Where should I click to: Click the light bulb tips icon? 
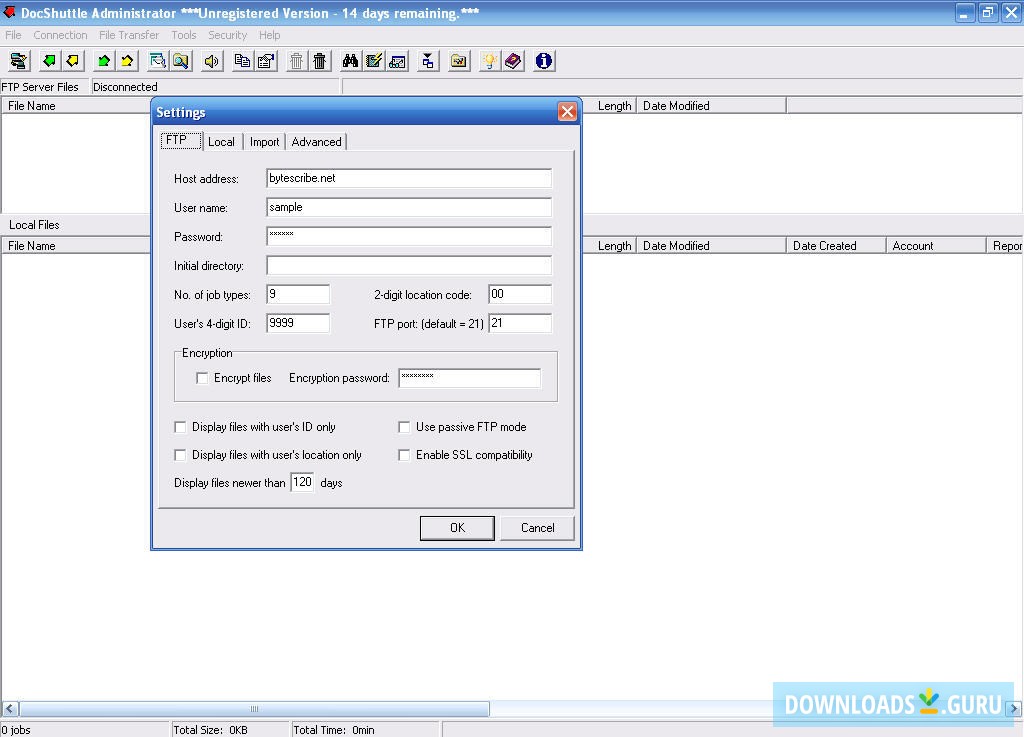tap(489, 61)
